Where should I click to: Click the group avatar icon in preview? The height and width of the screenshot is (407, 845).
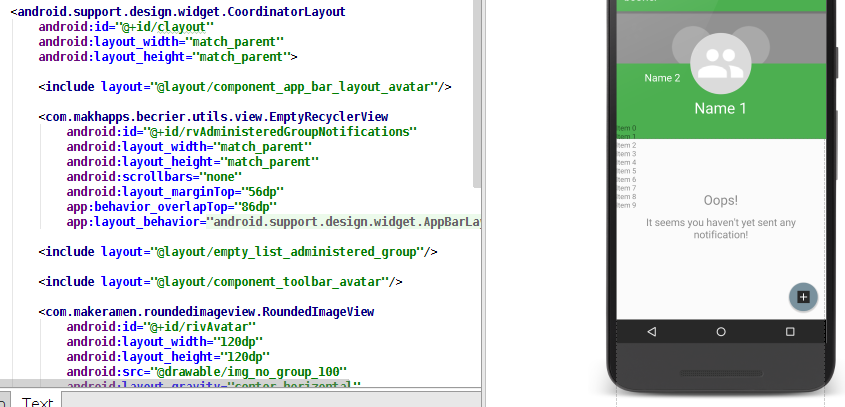coord(720,63)
